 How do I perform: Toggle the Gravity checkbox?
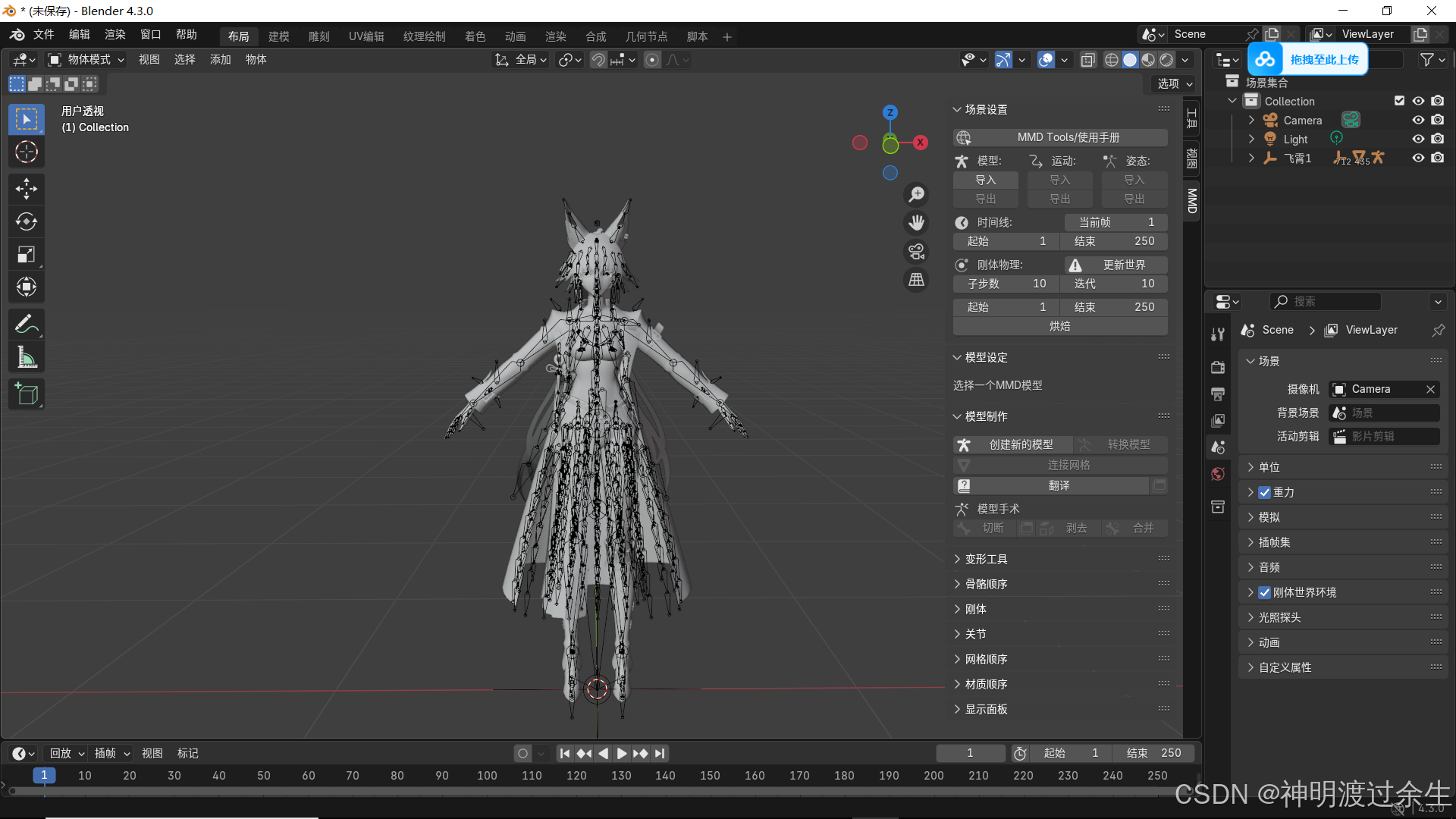click(x=1264, y=492)
